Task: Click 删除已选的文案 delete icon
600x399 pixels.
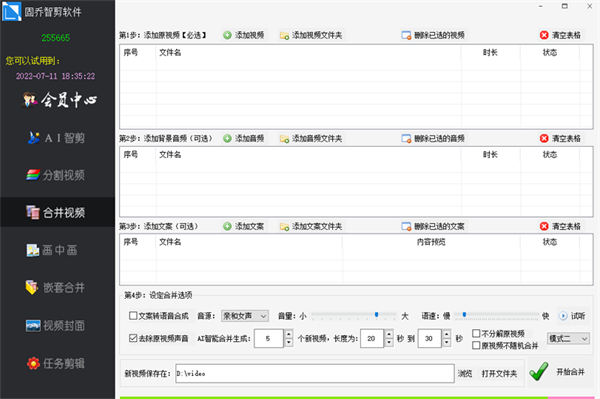Action: (406, 227)
